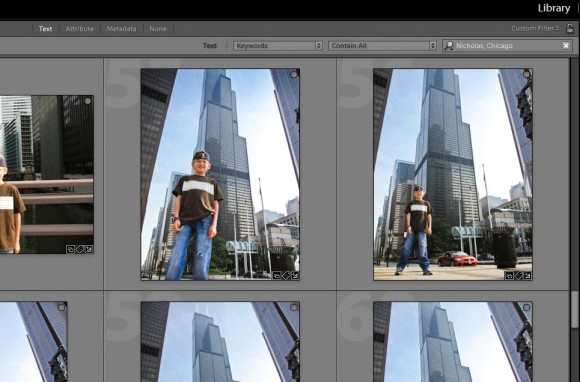The height and width of the screenshot is (382, 580).
Task: Open the Contain All rule dropdown
Action: click(x=382, y=45)
